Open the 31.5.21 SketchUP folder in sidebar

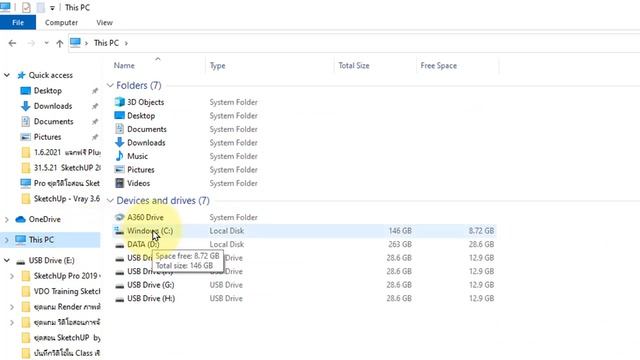pyautogui.click(x=67, y=168)
